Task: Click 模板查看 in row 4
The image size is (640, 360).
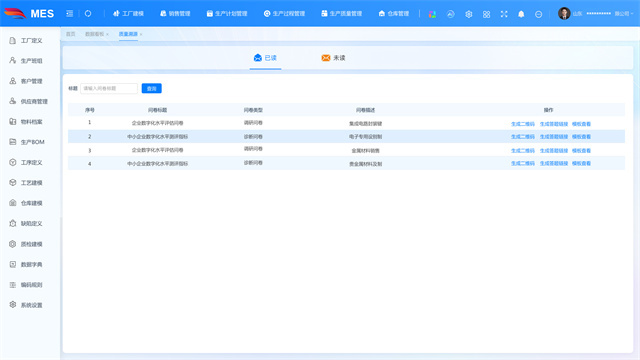Action: coord(581,163)
